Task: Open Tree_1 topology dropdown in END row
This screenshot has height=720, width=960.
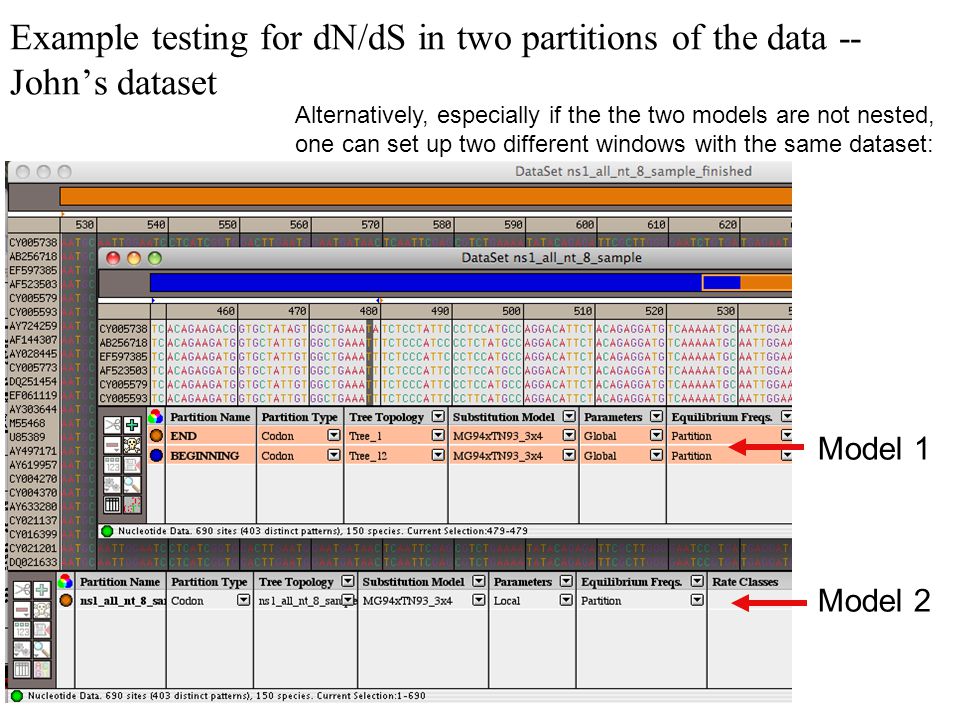Action: [x=438, y=435]
